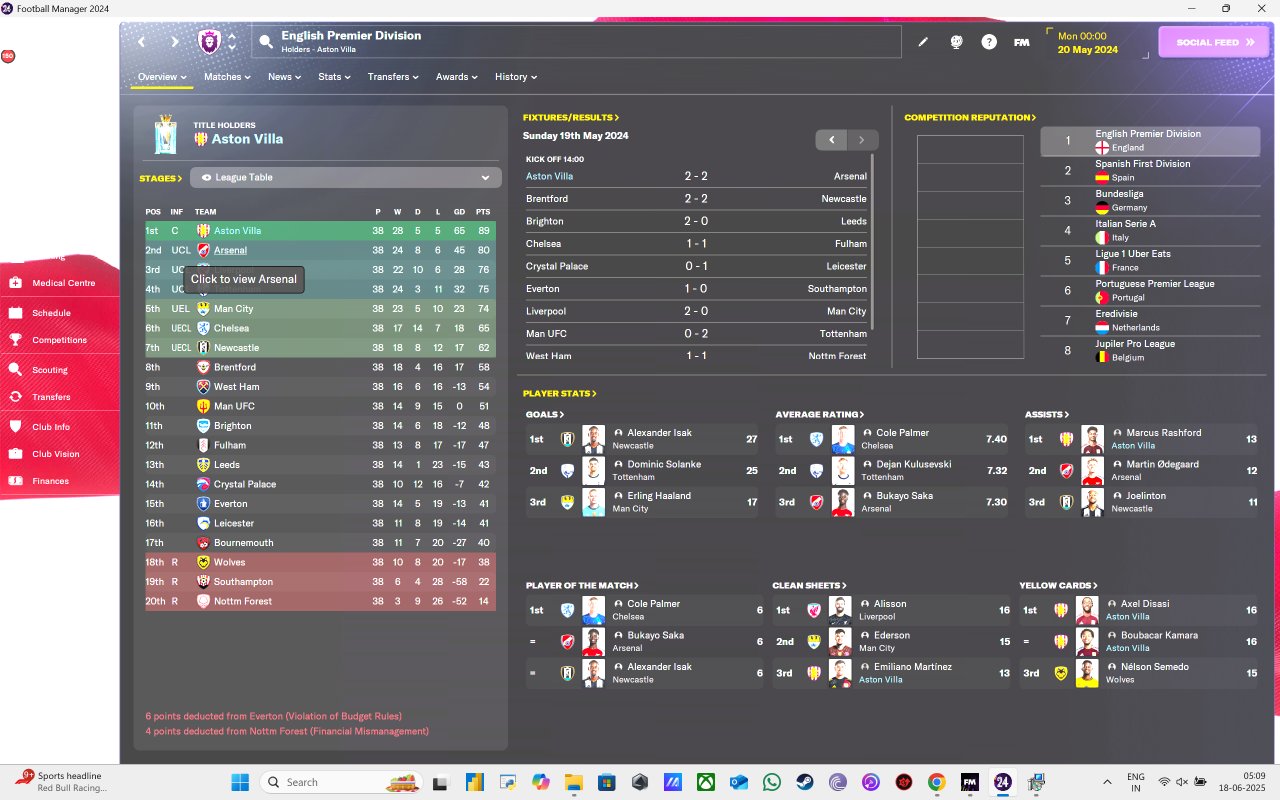
Task: Select Bundesliga in the reputation list
Action: click(1150, 200)
